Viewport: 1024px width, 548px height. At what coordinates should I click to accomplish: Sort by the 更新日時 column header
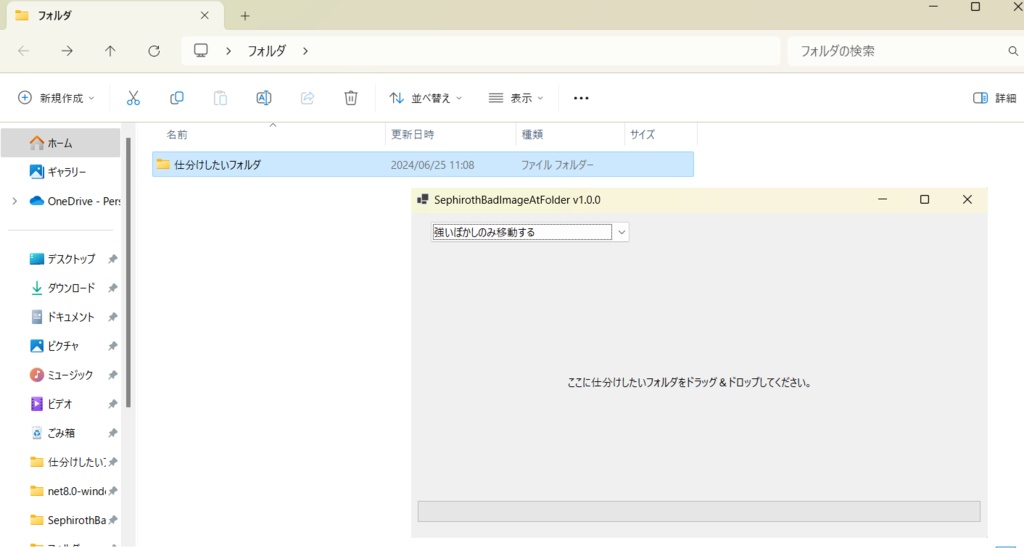[x=412, y=135]
